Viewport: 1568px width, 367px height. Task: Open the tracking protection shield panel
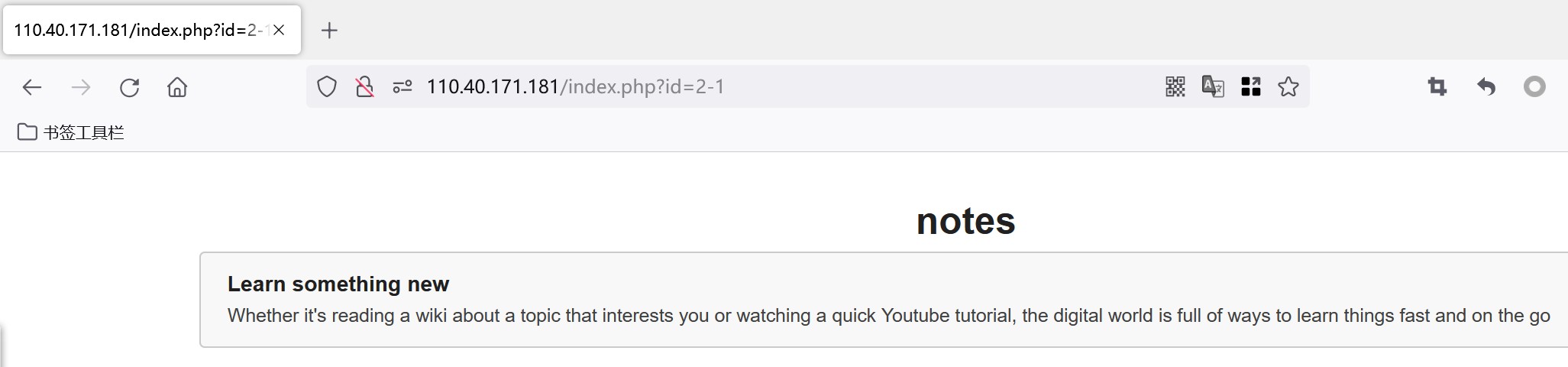click(x=327, y=87)
